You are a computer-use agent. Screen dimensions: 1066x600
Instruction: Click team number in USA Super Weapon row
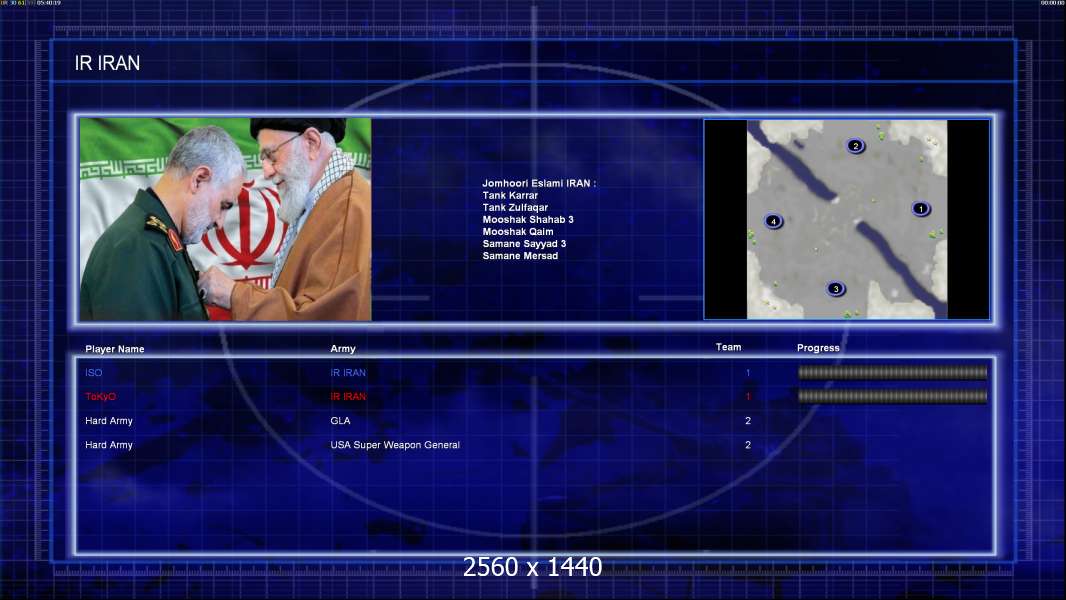point(748,444)
